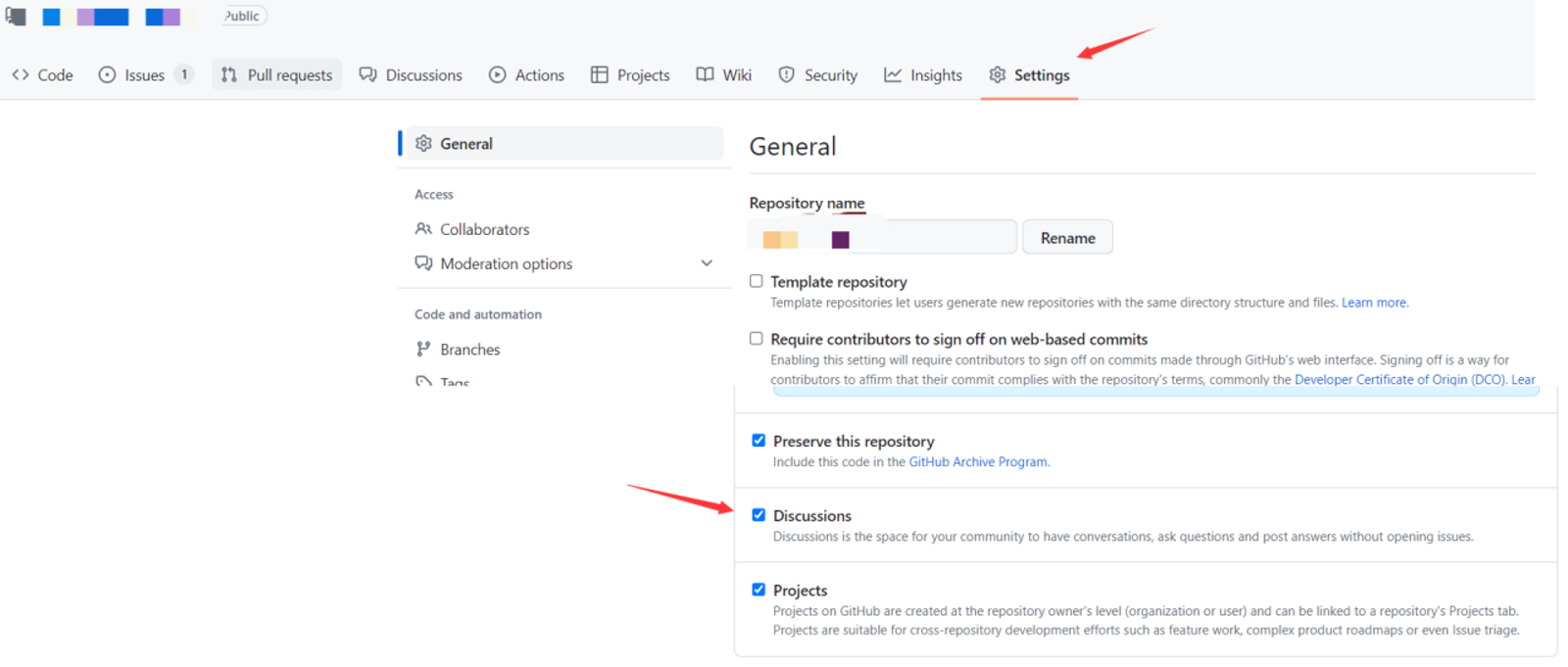This screenshot has width=1568, height=667.
Task: Uncheck the Discussions feature checkbox
Action: [x=759, y=515]
